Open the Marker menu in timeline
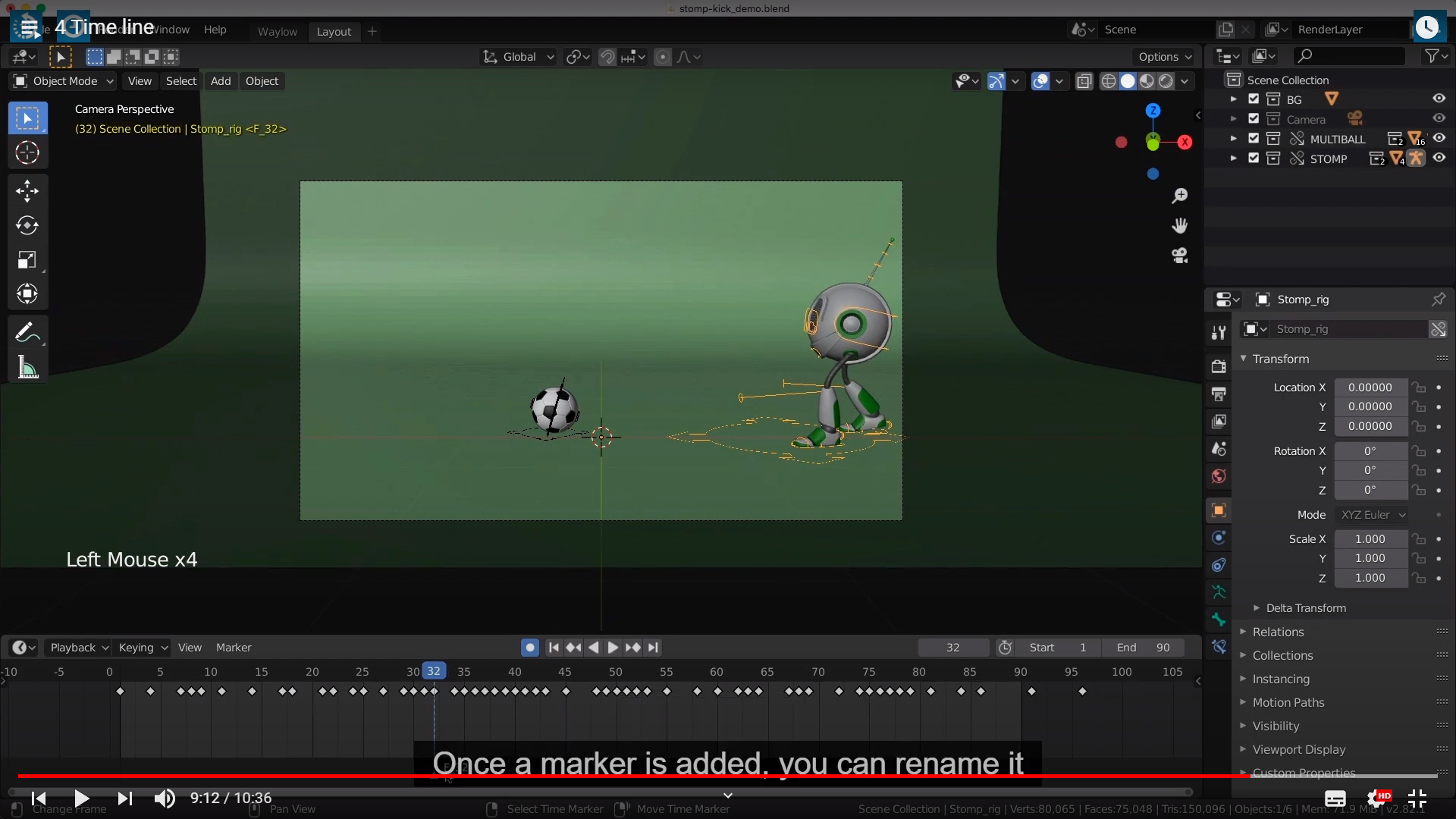Viewport: 1456px width, 819px height. click(x=233, y=648)
